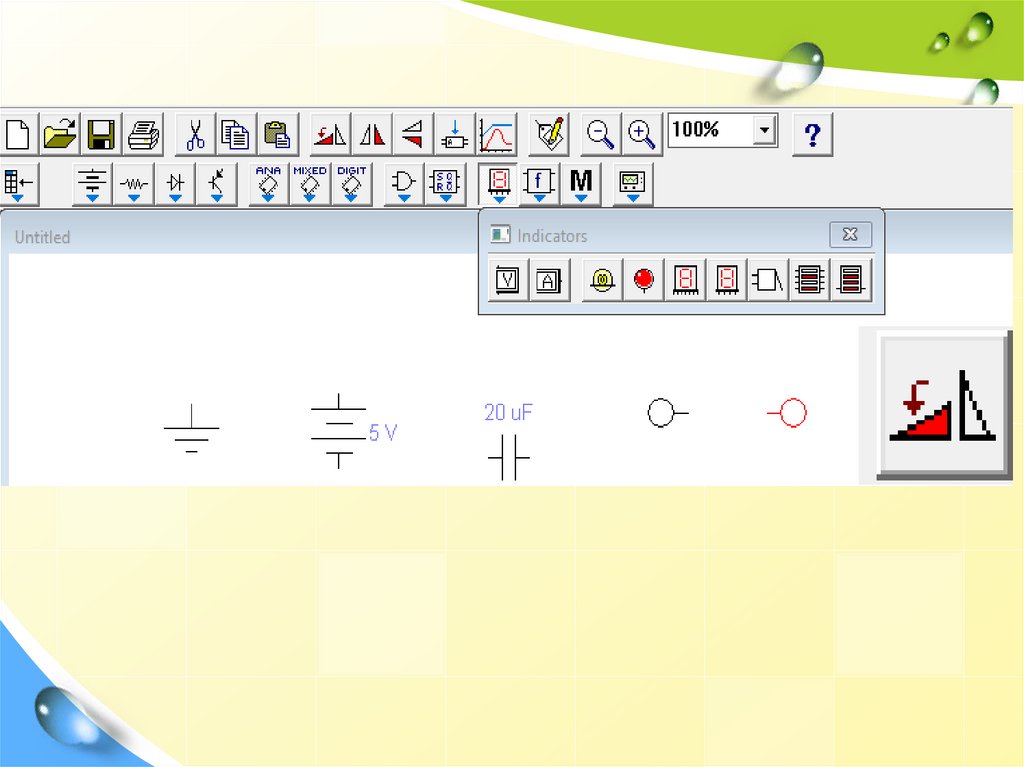Pick the Decoded Seven-Segment Display
This screenshot has height=767, width=1024.
[727, 281]
